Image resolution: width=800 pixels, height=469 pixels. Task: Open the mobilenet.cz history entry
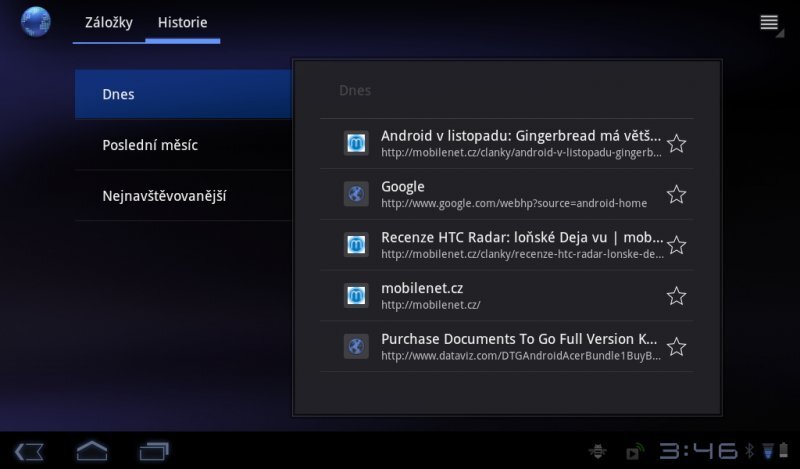507,296
